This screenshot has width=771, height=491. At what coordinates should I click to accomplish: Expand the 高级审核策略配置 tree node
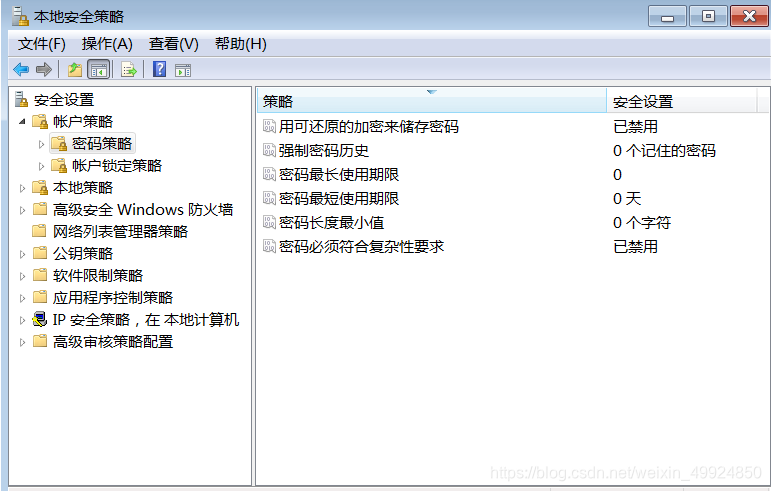[x=22, y=342]
